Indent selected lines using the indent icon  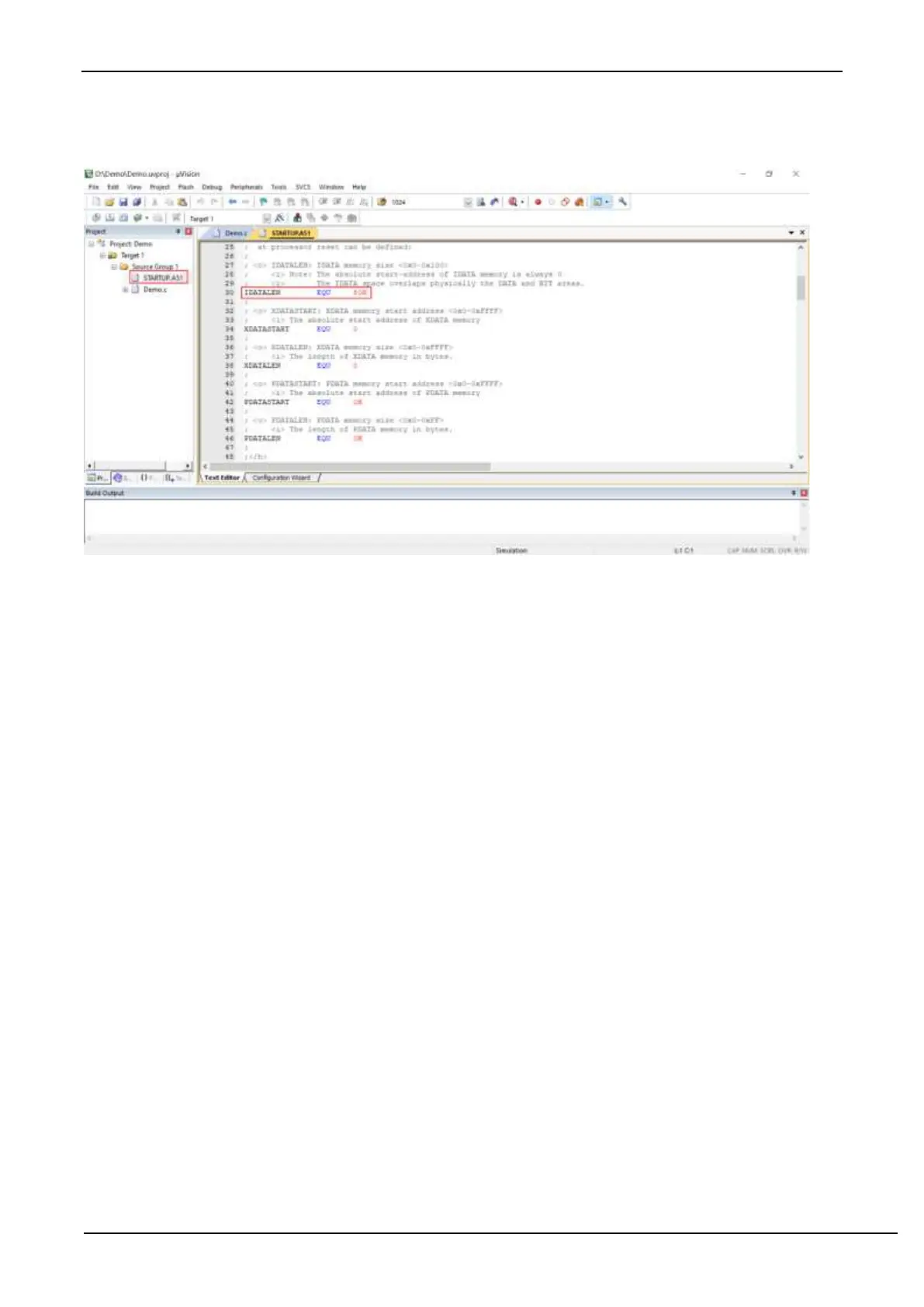pyautogui.click(x=323, y=202)
